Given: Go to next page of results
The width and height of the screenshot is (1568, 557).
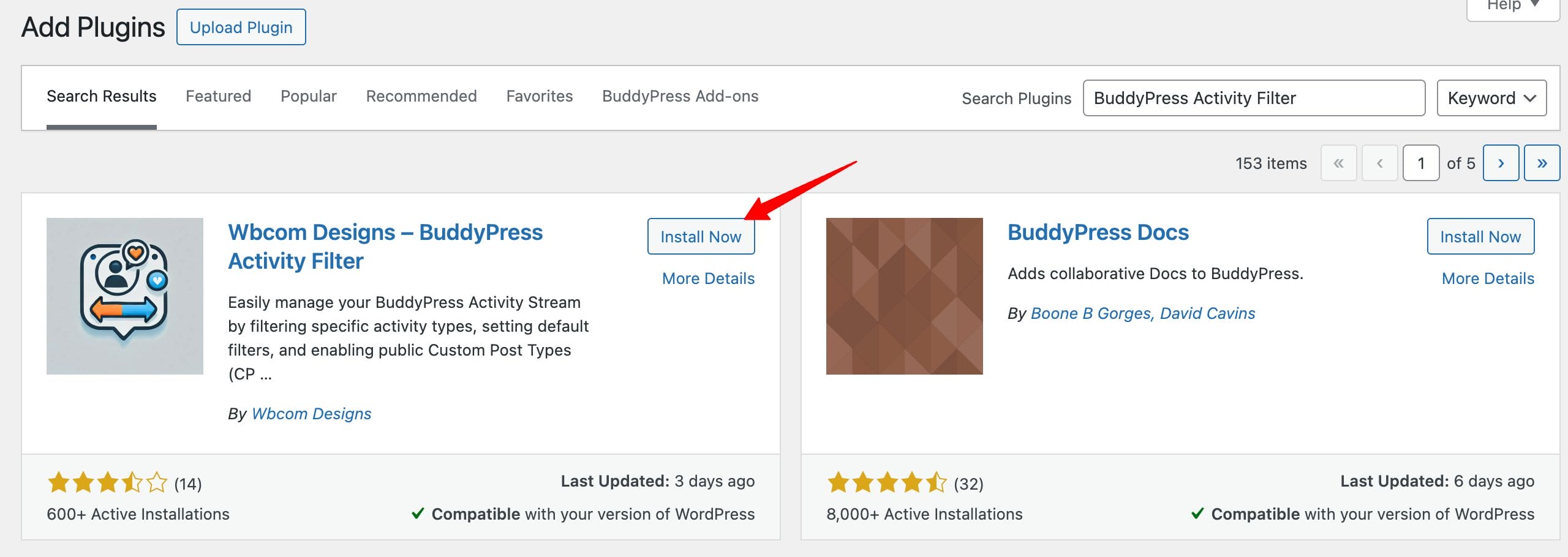Looking at the screenshot, I should coord(1501,163).
